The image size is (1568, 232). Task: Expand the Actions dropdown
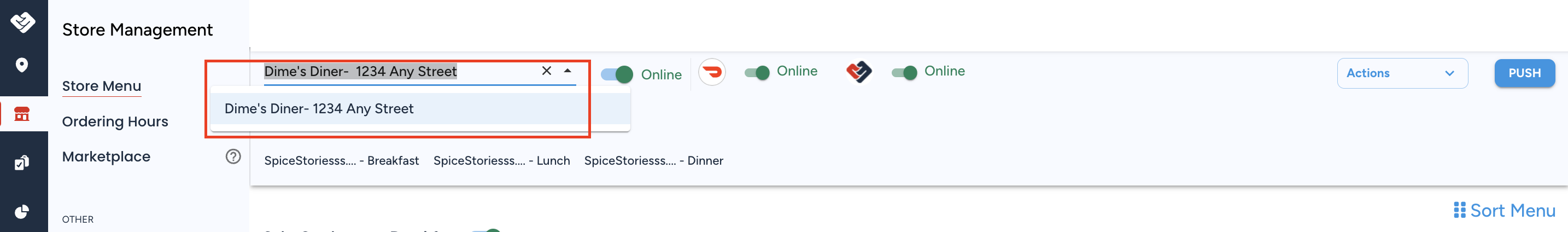1402,73
